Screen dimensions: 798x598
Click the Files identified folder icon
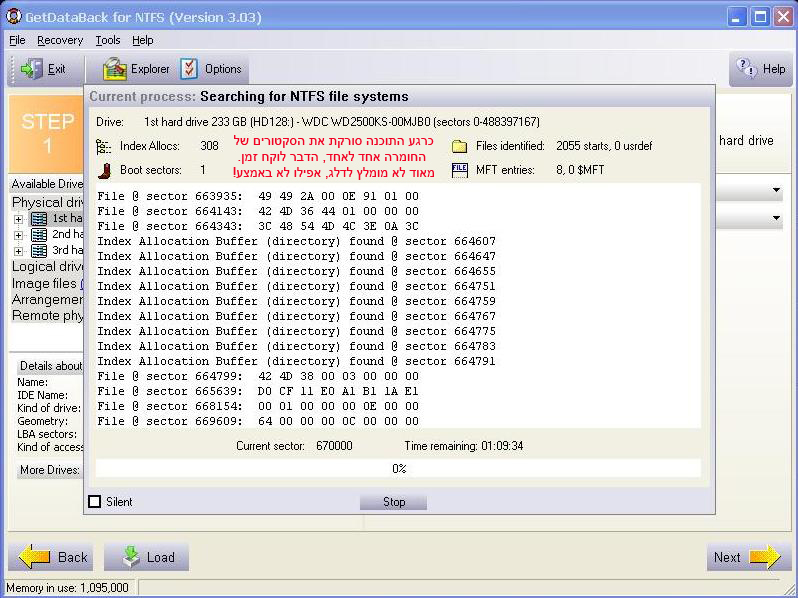(459, 146)
